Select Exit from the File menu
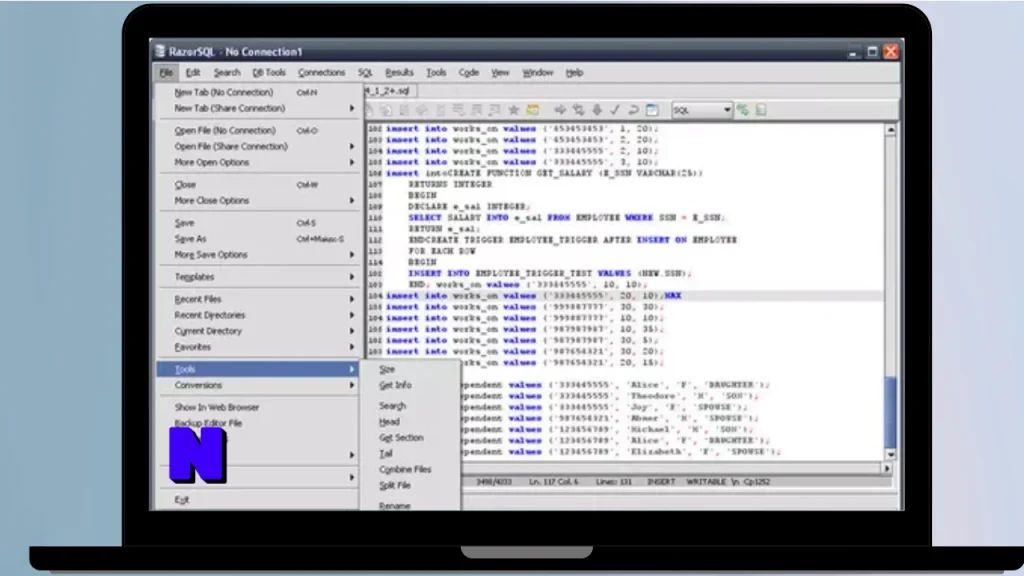The image size is (1024, 576). (258, 500)
